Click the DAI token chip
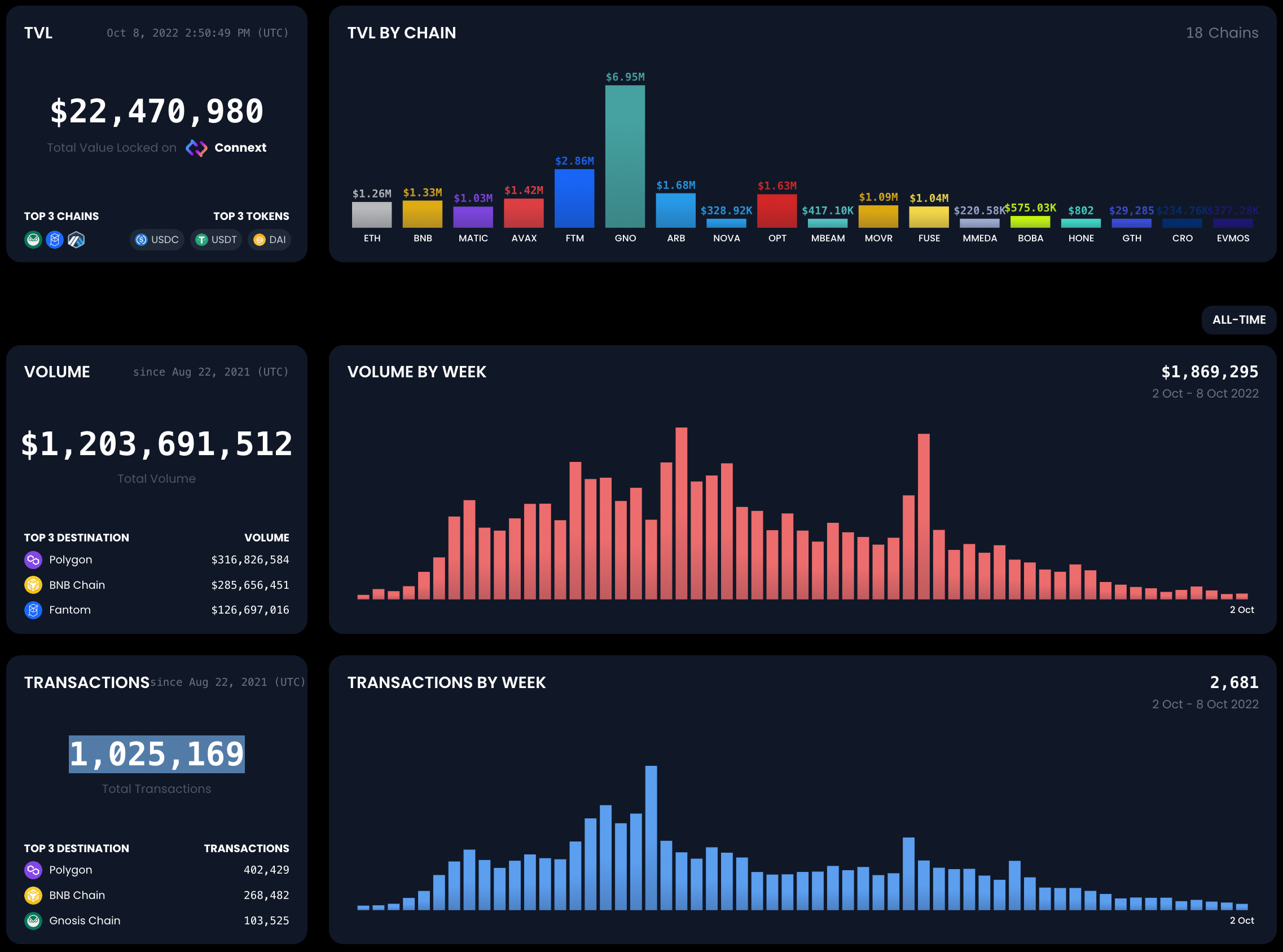The image size is (1283, 952). click(x=269, y=240)
